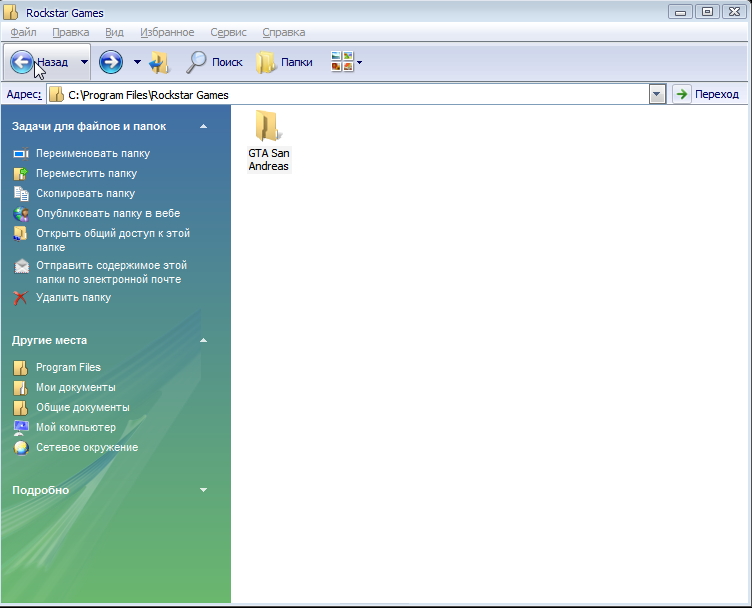
Task: Click the Мои документы folder icon
Action: click(x=21, y=388)
